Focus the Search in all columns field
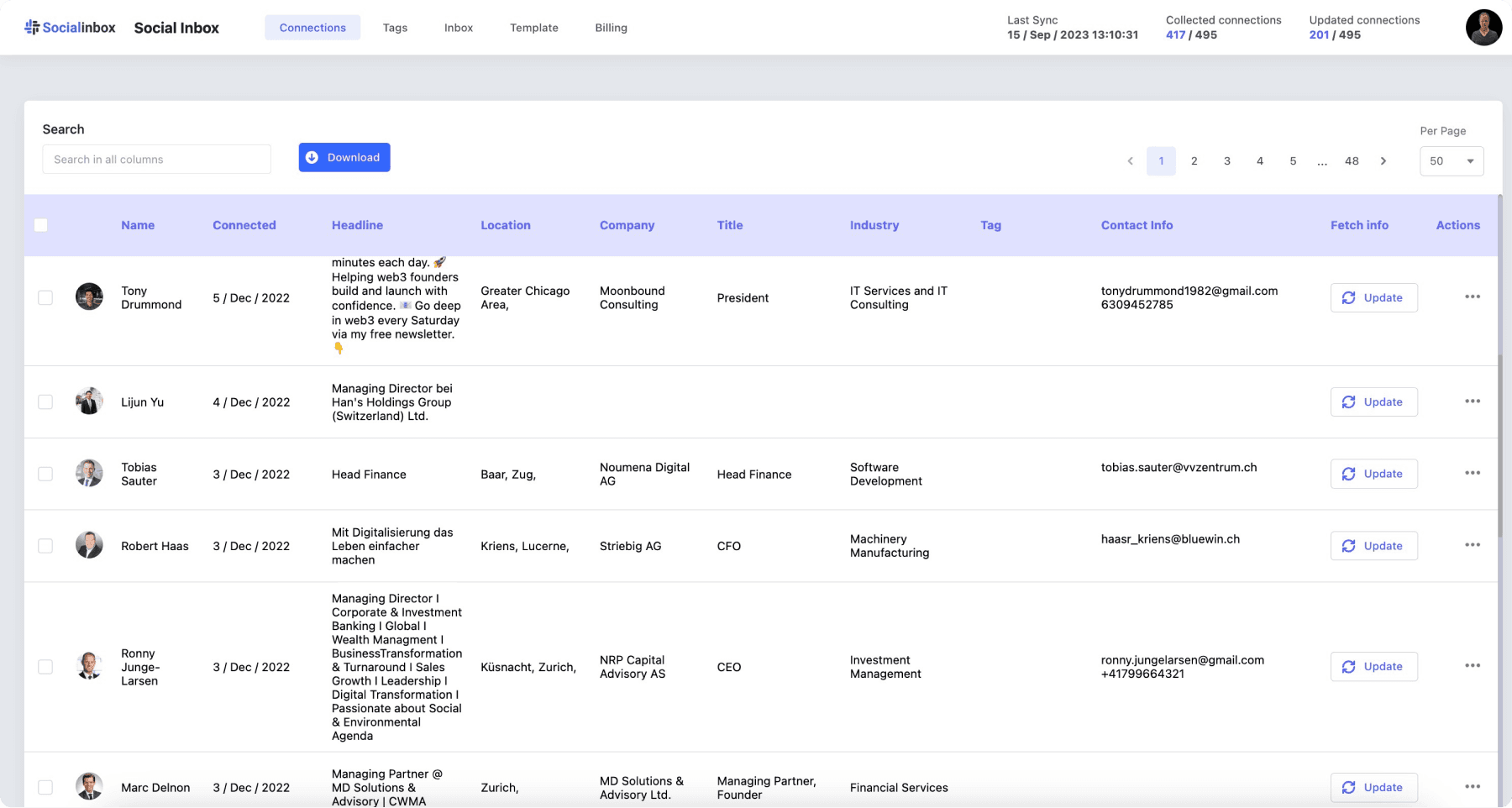The width and height of the screenshot is (1512, 808). 156,160
